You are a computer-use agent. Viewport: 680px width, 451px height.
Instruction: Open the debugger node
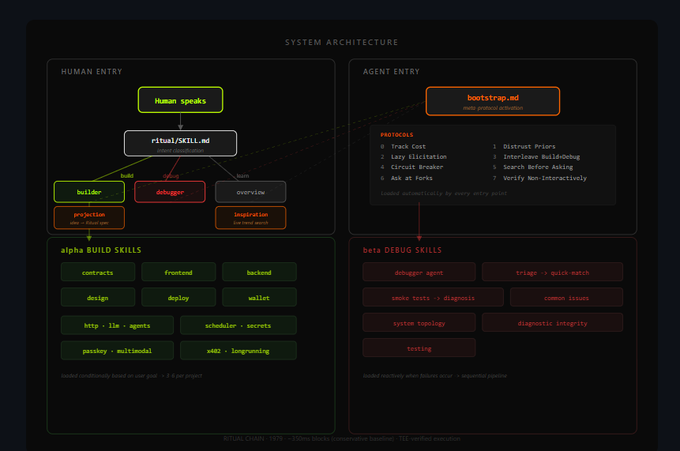[x=170, y=192]
